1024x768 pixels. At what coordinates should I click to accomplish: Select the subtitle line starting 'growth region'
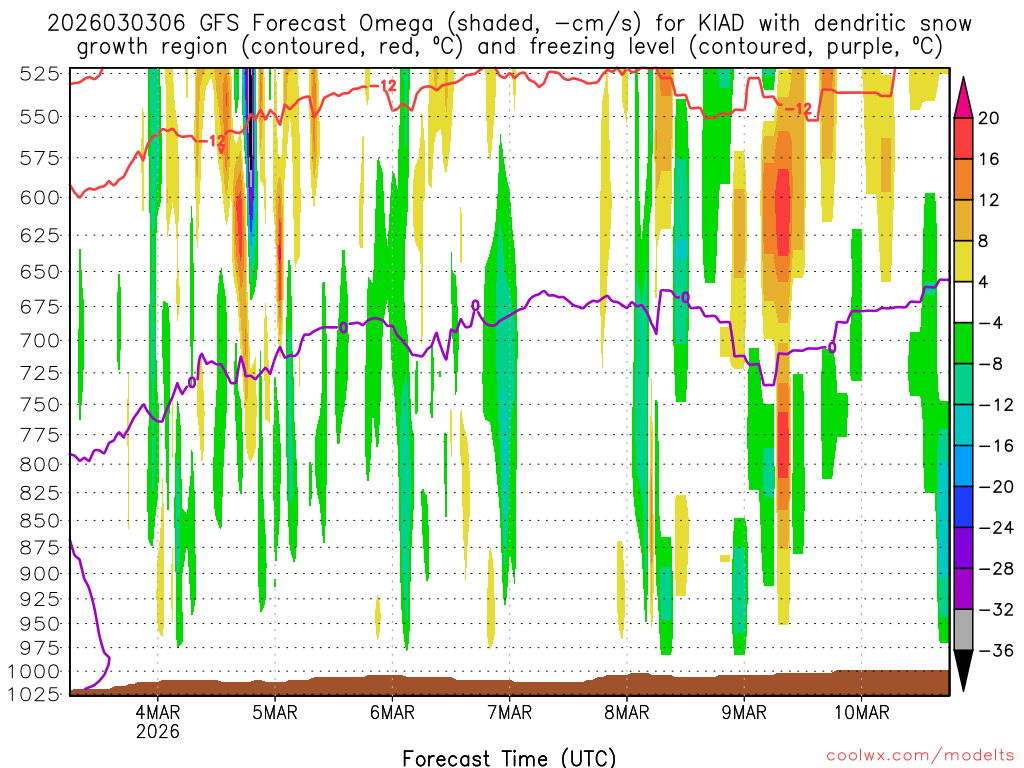[509, 46]
